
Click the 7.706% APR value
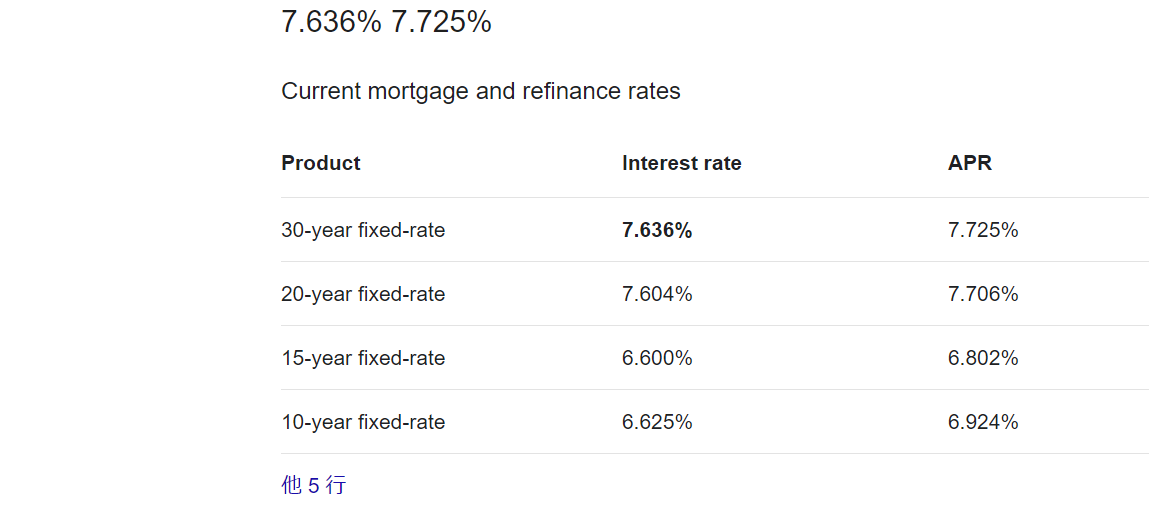(983, 294)
